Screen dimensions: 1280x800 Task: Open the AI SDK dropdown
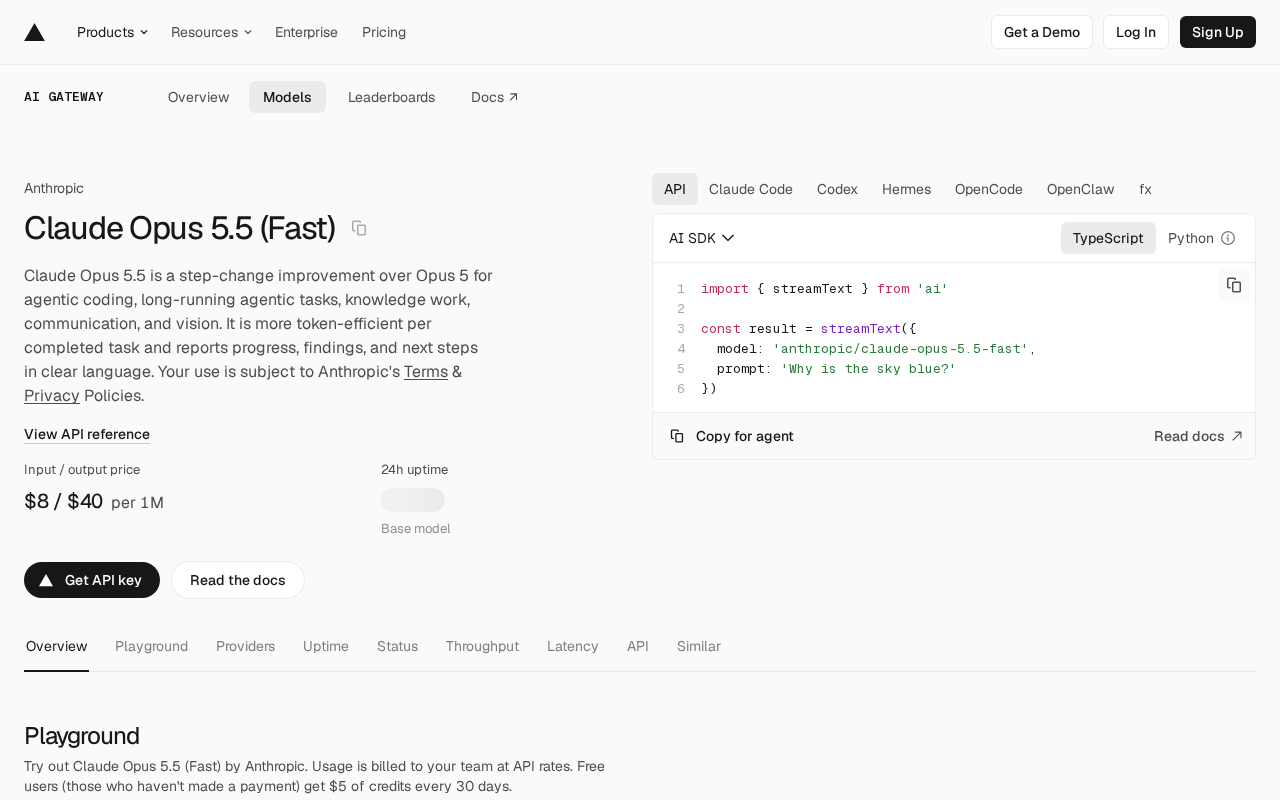click(702, 238)
